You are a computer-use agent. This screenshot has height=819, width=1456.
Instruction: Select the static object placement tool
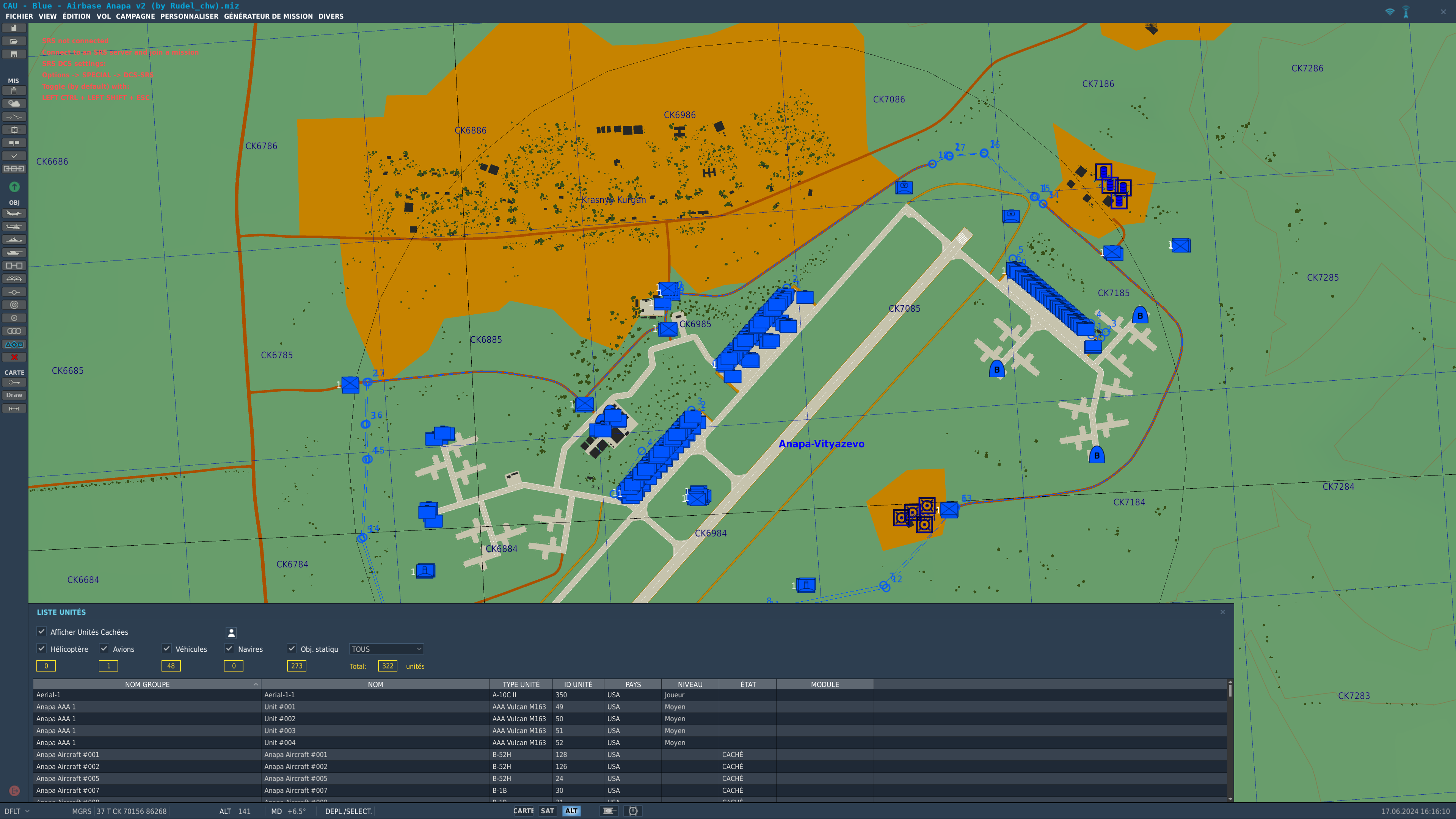[14, 266]
